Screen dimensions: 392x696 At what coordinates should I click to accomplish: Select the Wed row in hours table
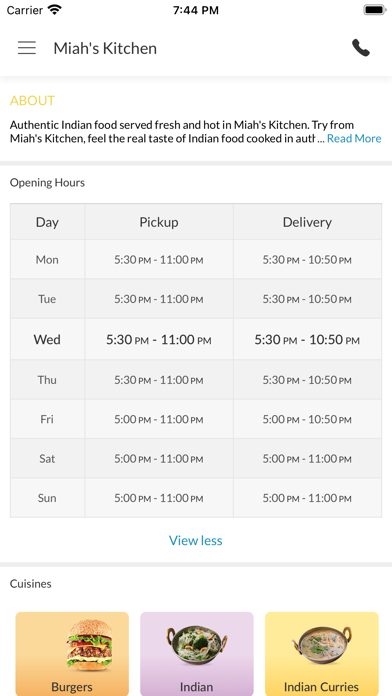pos(196,340)
